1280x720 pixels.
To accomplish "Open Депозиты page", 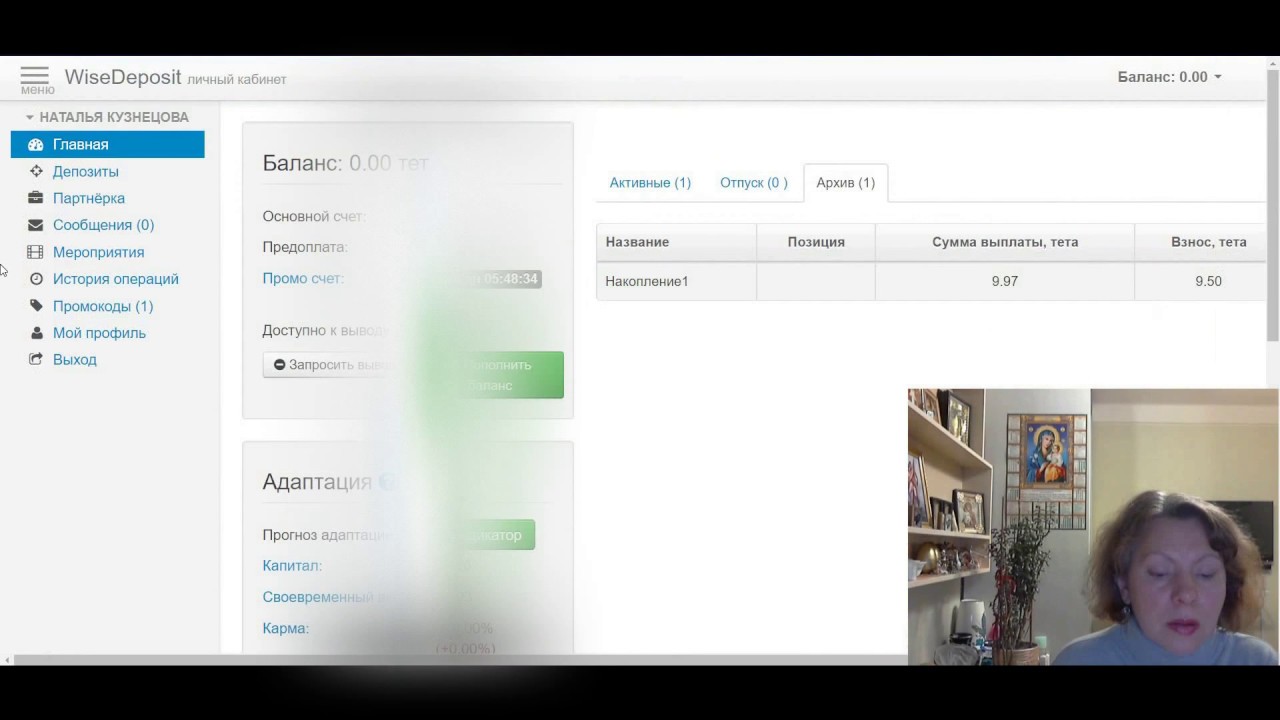I will (x=86, y=171).
